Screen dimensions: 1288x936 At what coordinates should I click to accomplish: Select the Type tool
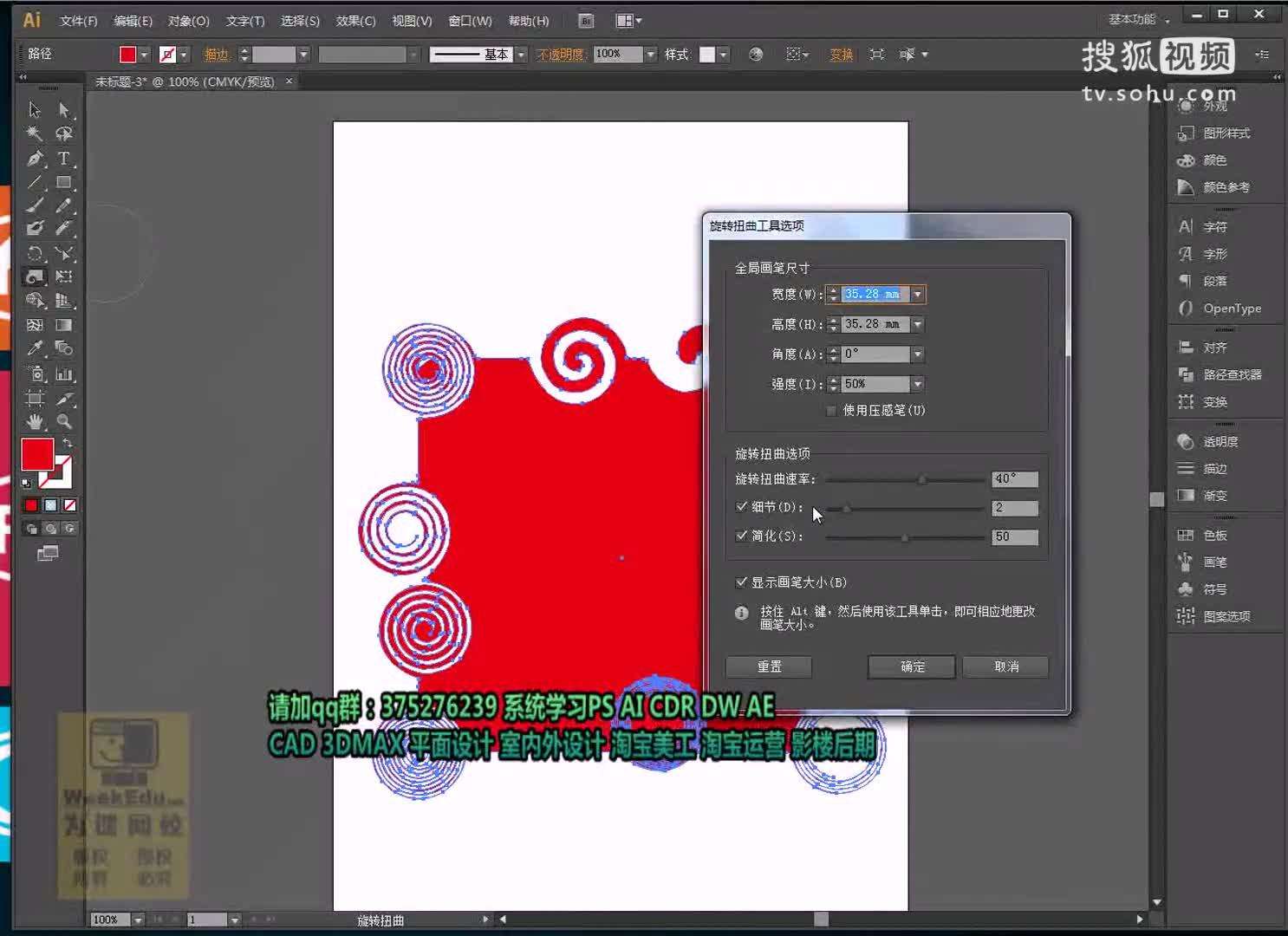[63, 159]
